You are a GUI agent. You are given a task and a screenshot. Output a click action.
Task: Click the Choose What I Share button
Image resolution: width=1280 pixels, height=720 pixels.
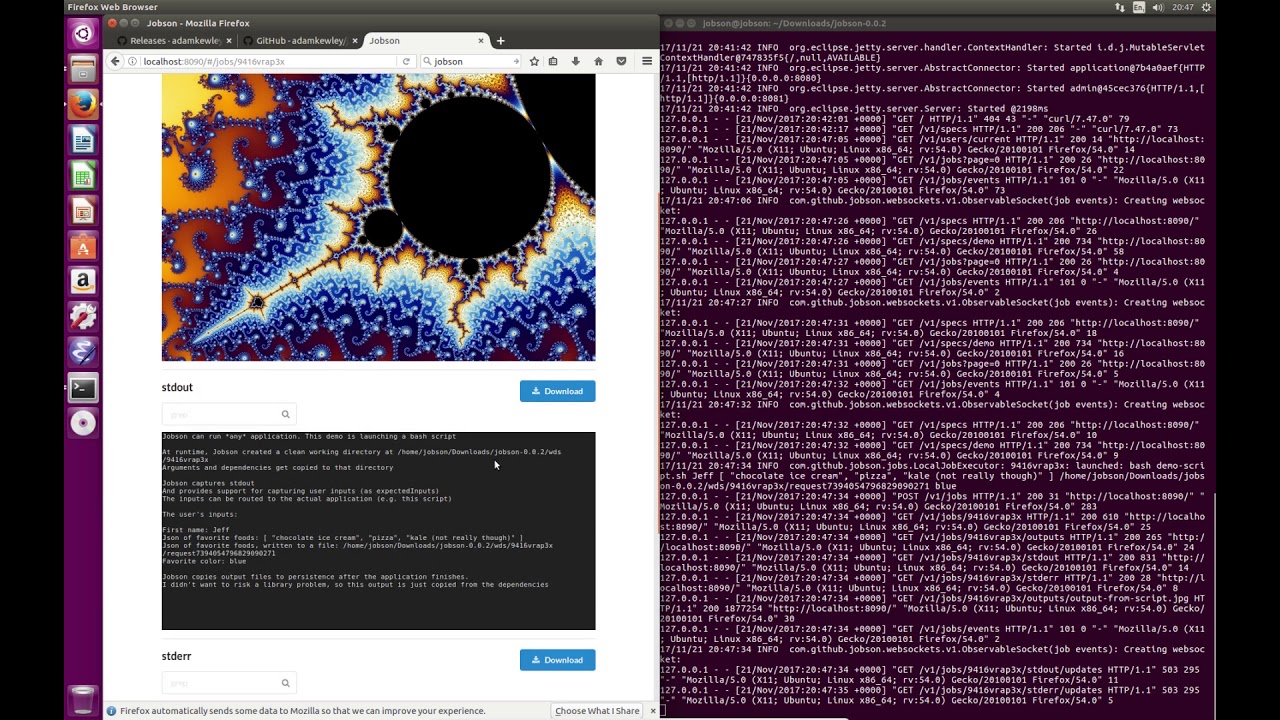(597, 711)
